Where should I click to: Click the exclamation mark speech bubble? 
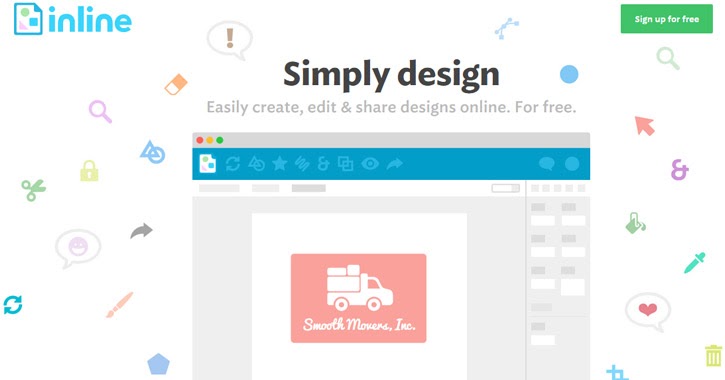tap(230, 40)
